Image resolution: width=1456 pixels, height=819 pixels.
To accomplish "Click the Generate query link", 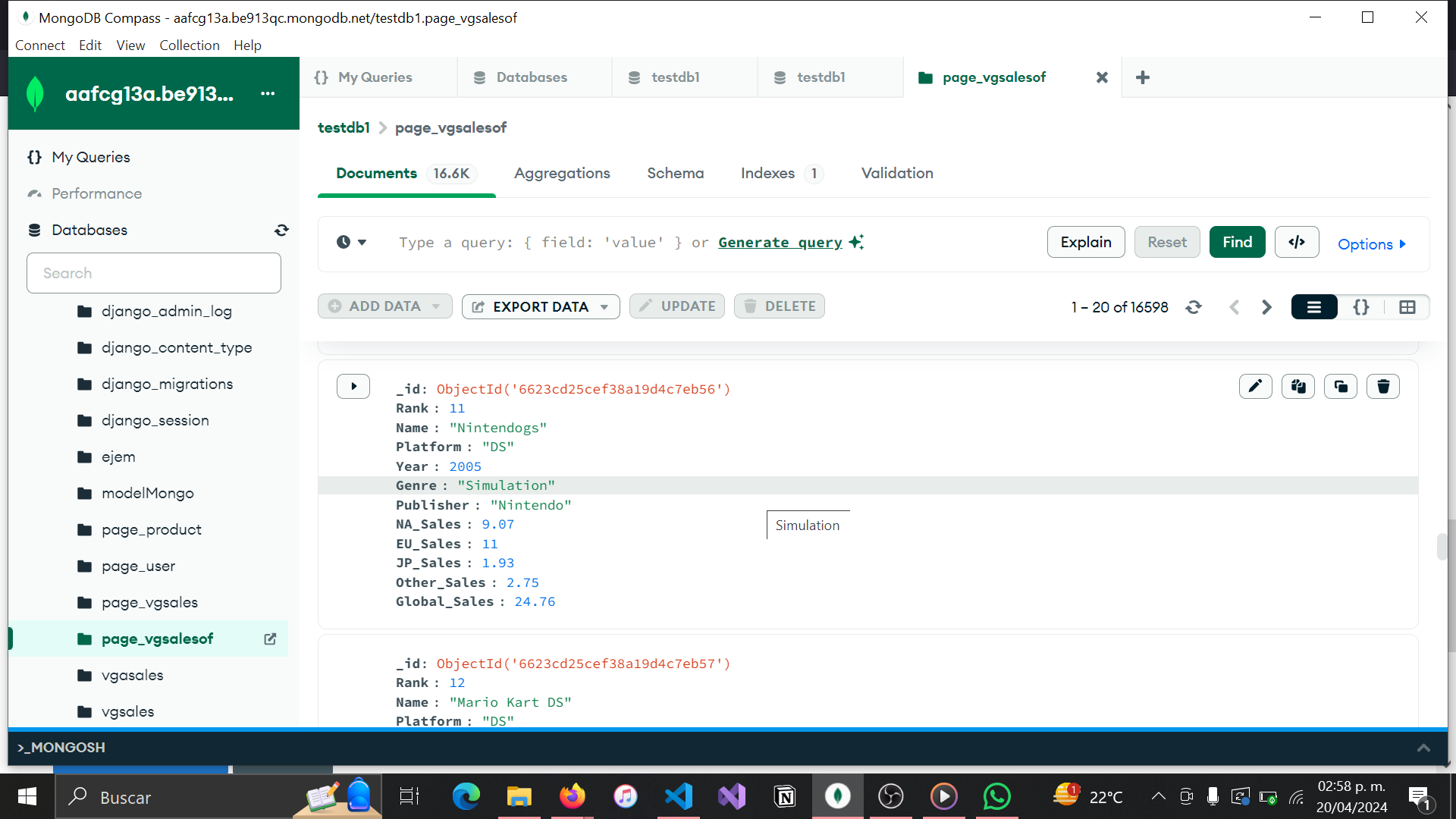I will [780, 243].
